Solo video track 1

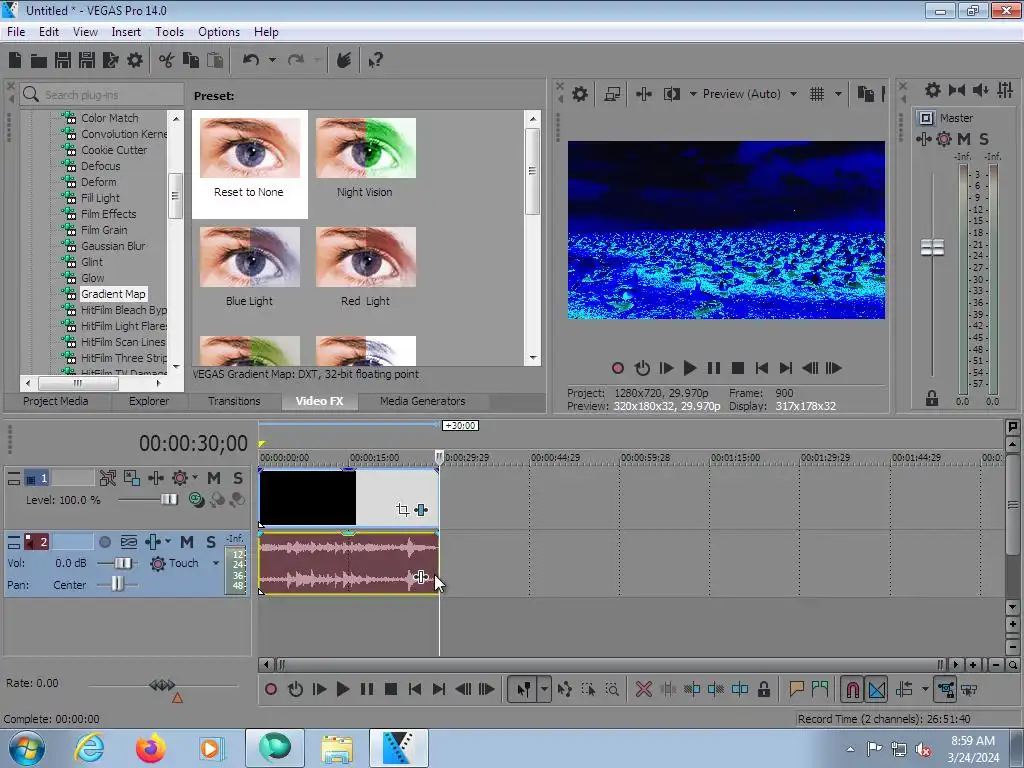(x=238, y=478)
